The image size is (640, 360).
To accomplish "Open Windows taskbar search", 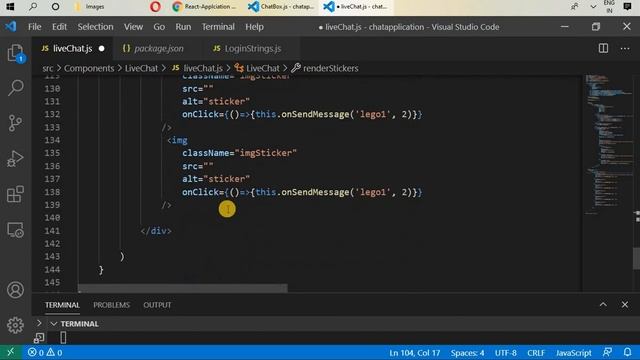I will click(33, 7).
